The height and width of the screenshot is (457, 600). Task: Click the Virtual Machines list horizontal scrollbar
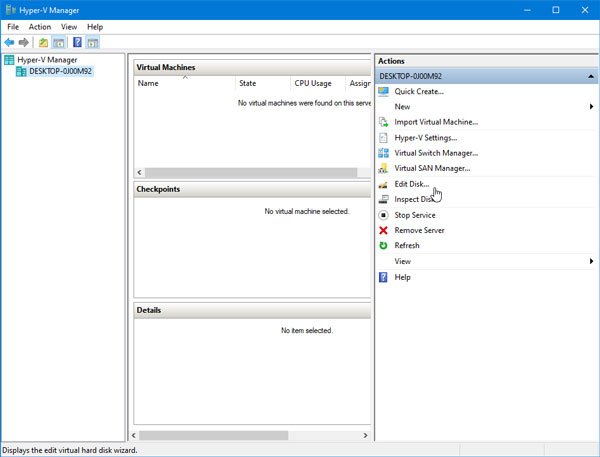tap(253, 173)
